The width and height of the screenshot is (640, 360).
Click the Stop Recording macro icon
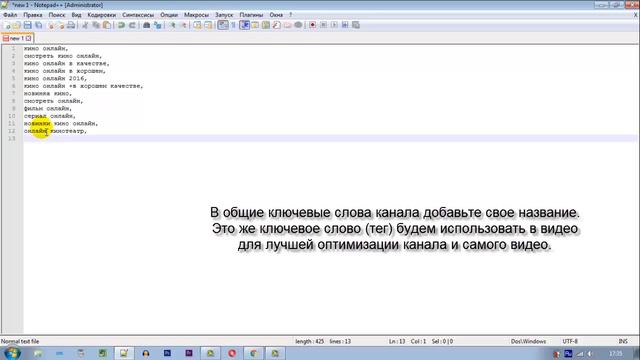pyautogui.click(x=323, y=25)
